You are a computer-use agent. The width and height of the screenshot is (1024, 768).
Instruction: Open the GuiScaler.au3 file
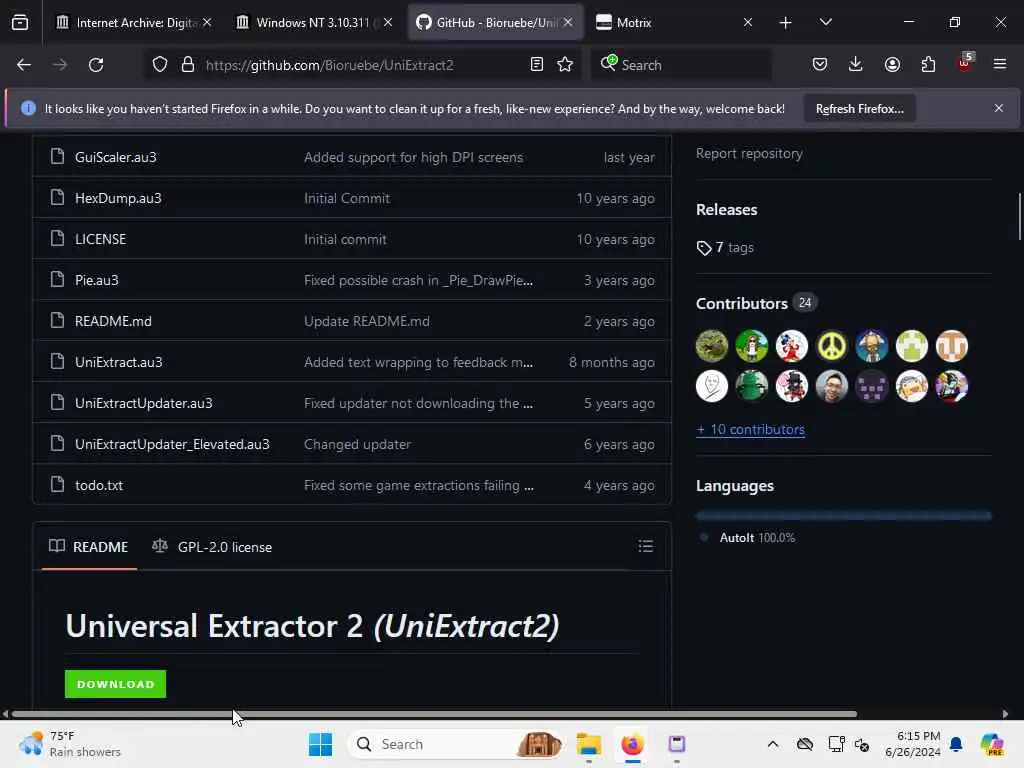click(x=116, y=157)
